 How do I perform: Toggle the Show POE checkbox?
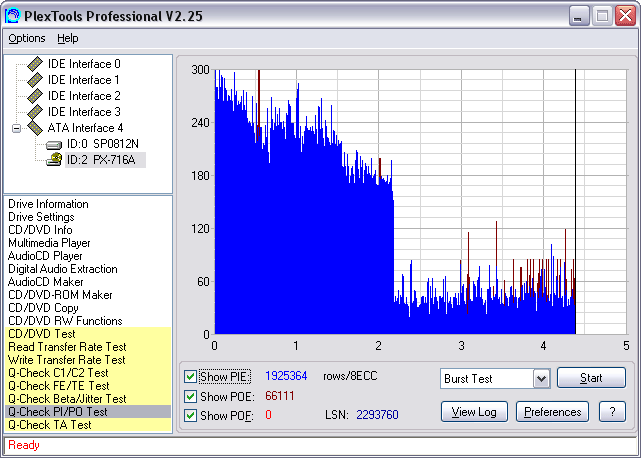pyautogui.click(x=190, y=396)
